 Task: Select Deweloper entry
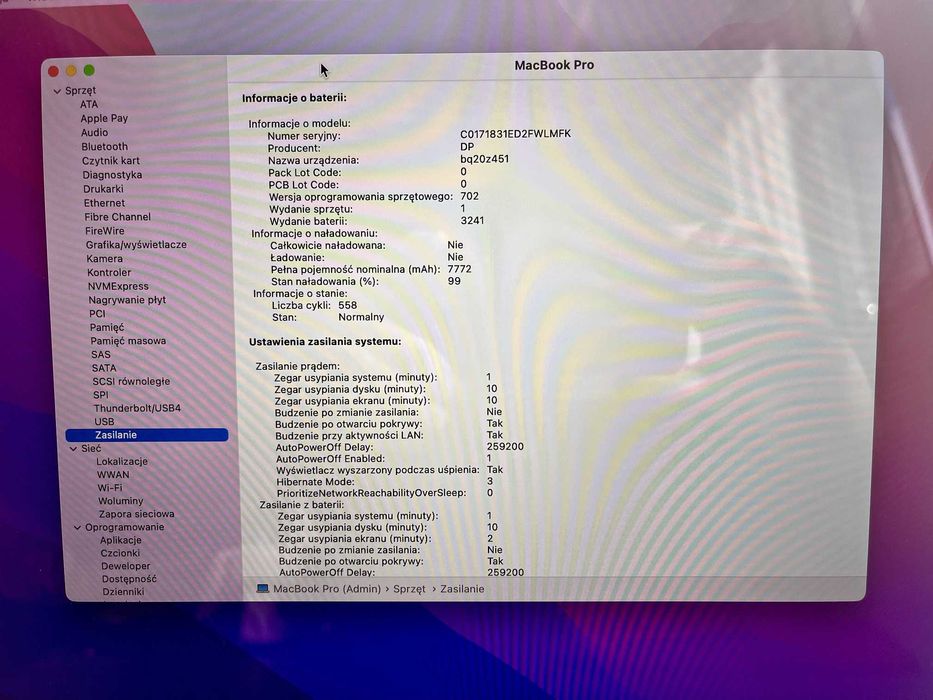coord(126,566)
